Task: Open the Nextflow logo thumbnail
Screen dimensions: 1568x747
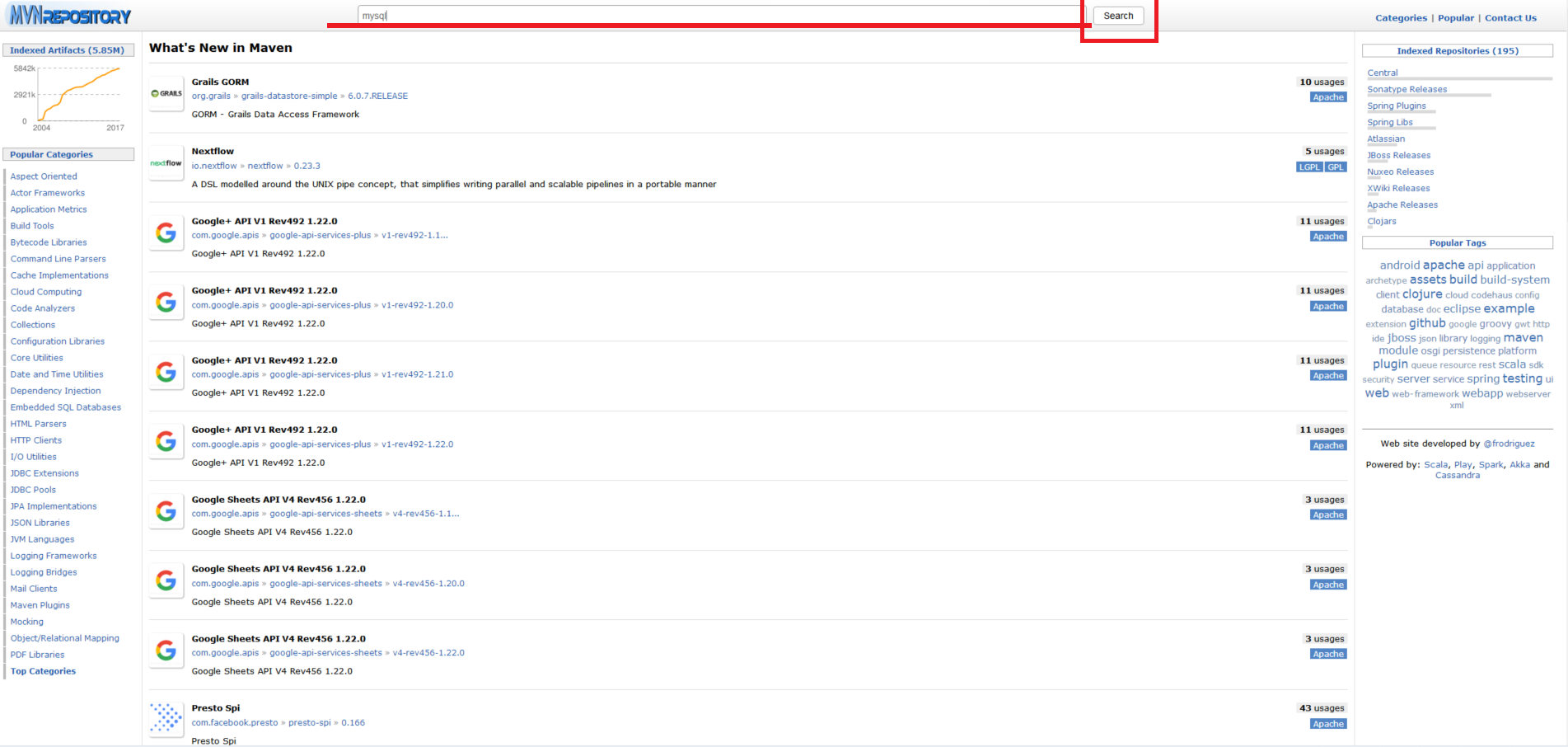Action: click(166, 163)
